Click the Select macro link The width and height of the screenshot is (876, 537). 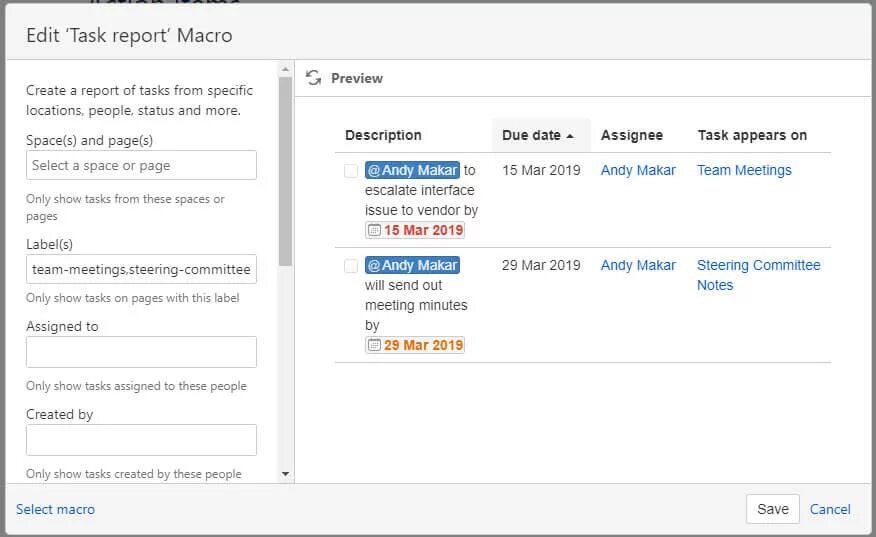[x=55, y=509]
